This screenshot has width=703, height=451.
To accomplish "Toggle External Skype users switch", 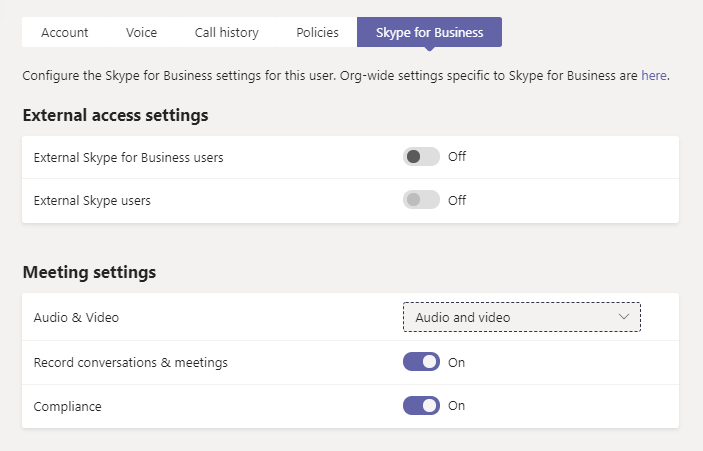I will tap(421, 200).
